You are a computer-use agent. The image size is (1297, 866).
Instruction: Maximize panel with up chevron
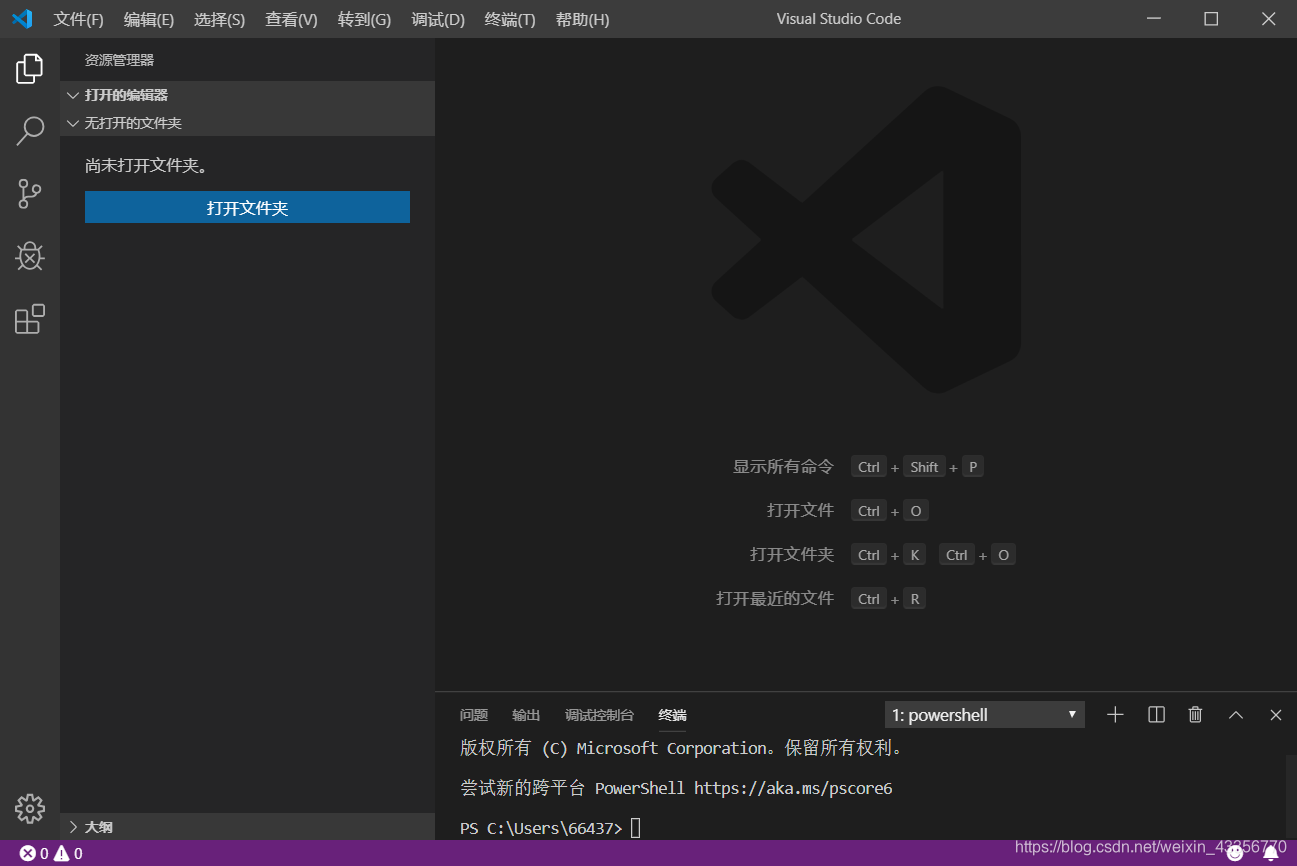coord(1236,715)
